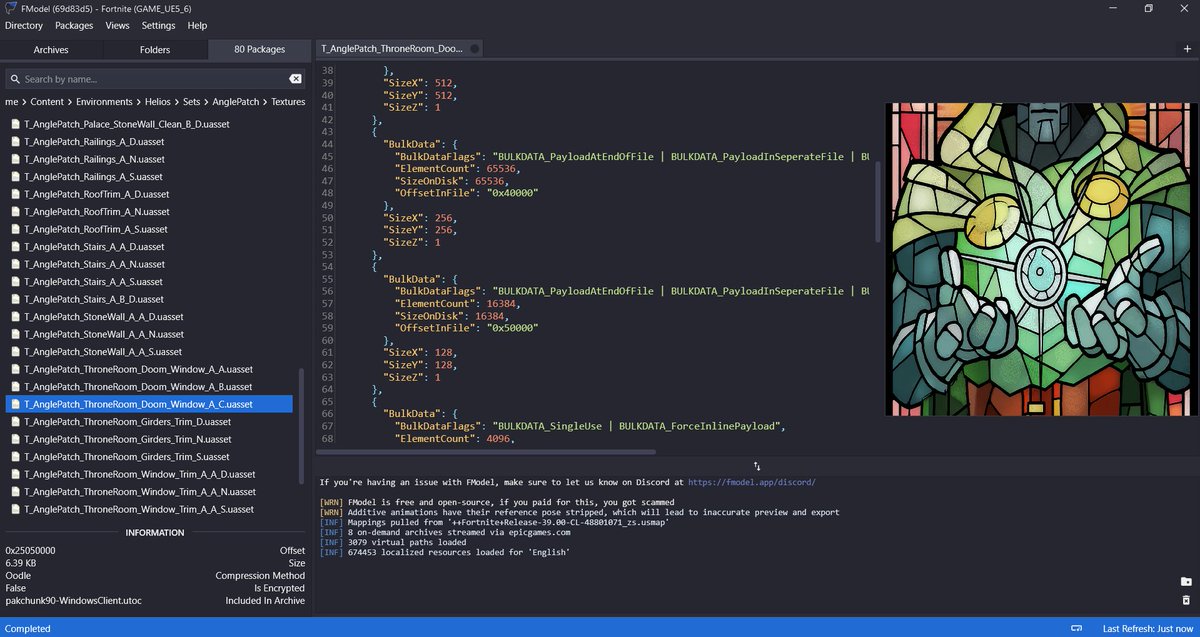Select T_AnglePatch_ThroneRoom_Doom_Window_A_A.uasset

tap(150, 369)
